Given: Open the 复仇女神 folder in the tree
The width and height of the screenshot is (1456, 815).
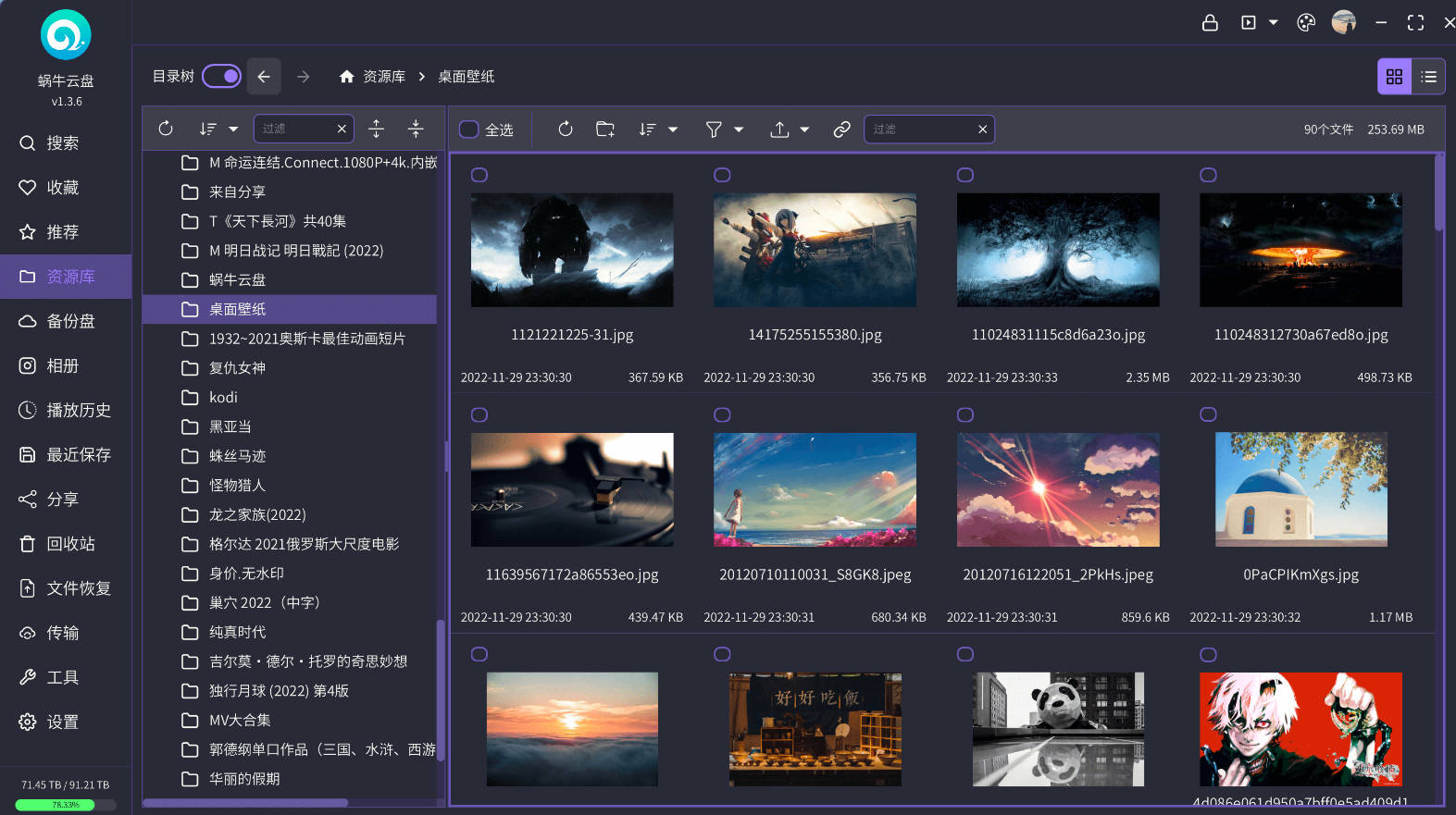Looking at the screenshot, I should click(290, 367).
